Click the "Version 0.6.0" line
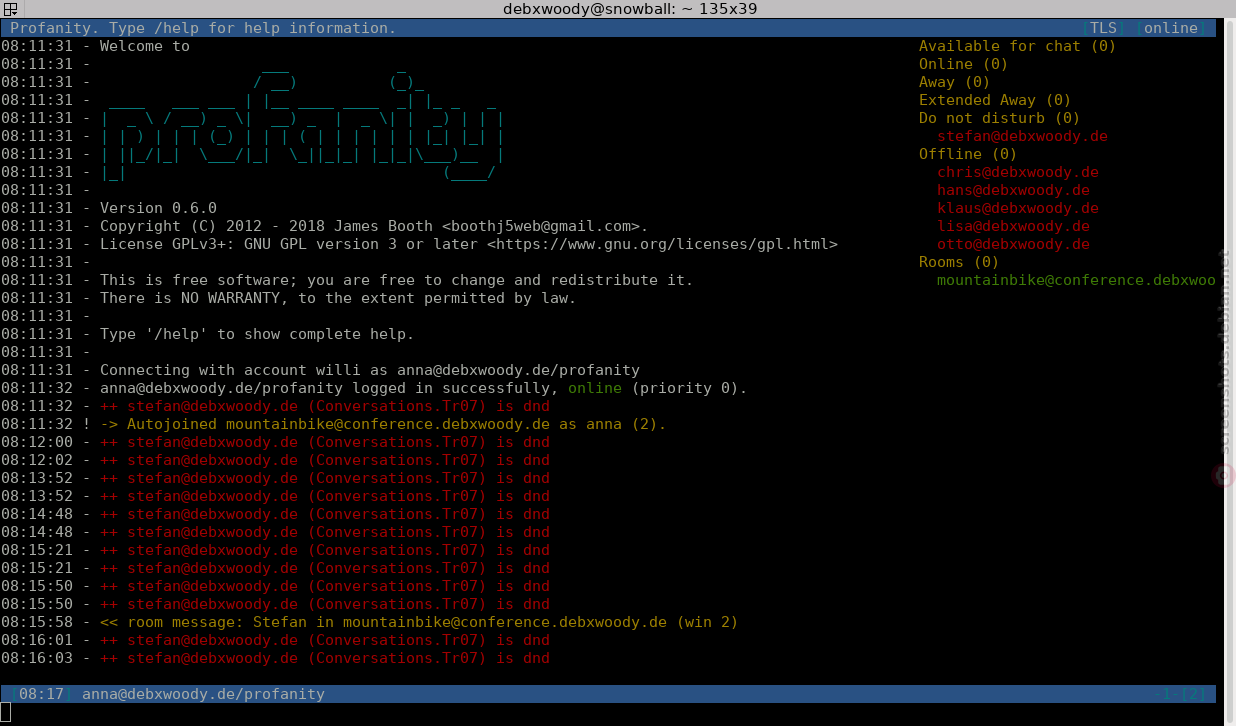The width and height of the screenshot is (1236, 726). click(158, 208)
